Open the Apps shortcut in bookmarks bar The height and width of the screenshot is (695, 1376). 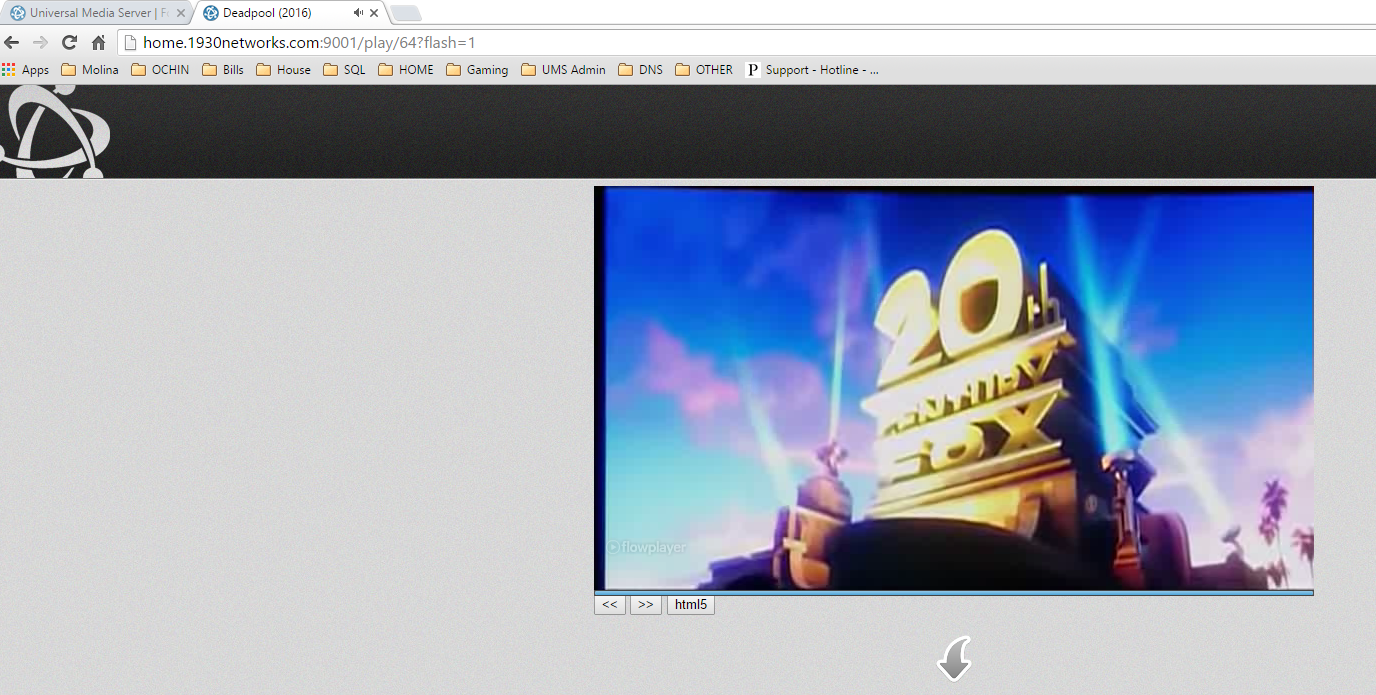pyautogui.click(x=25, y=70)
